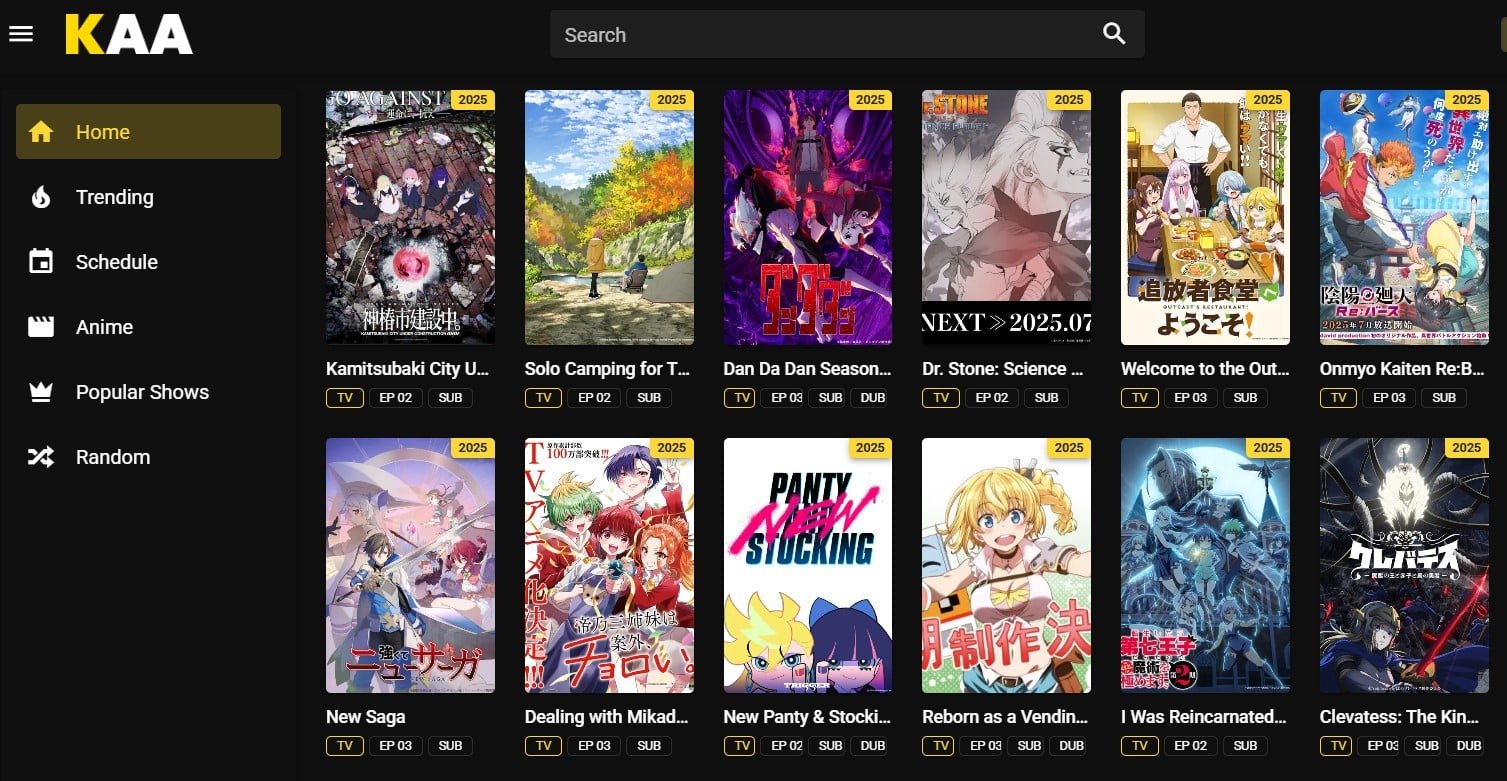Open the hamburger menu icon
The width and height of the screenshot is (1507, 781).
tap(21, 34)
